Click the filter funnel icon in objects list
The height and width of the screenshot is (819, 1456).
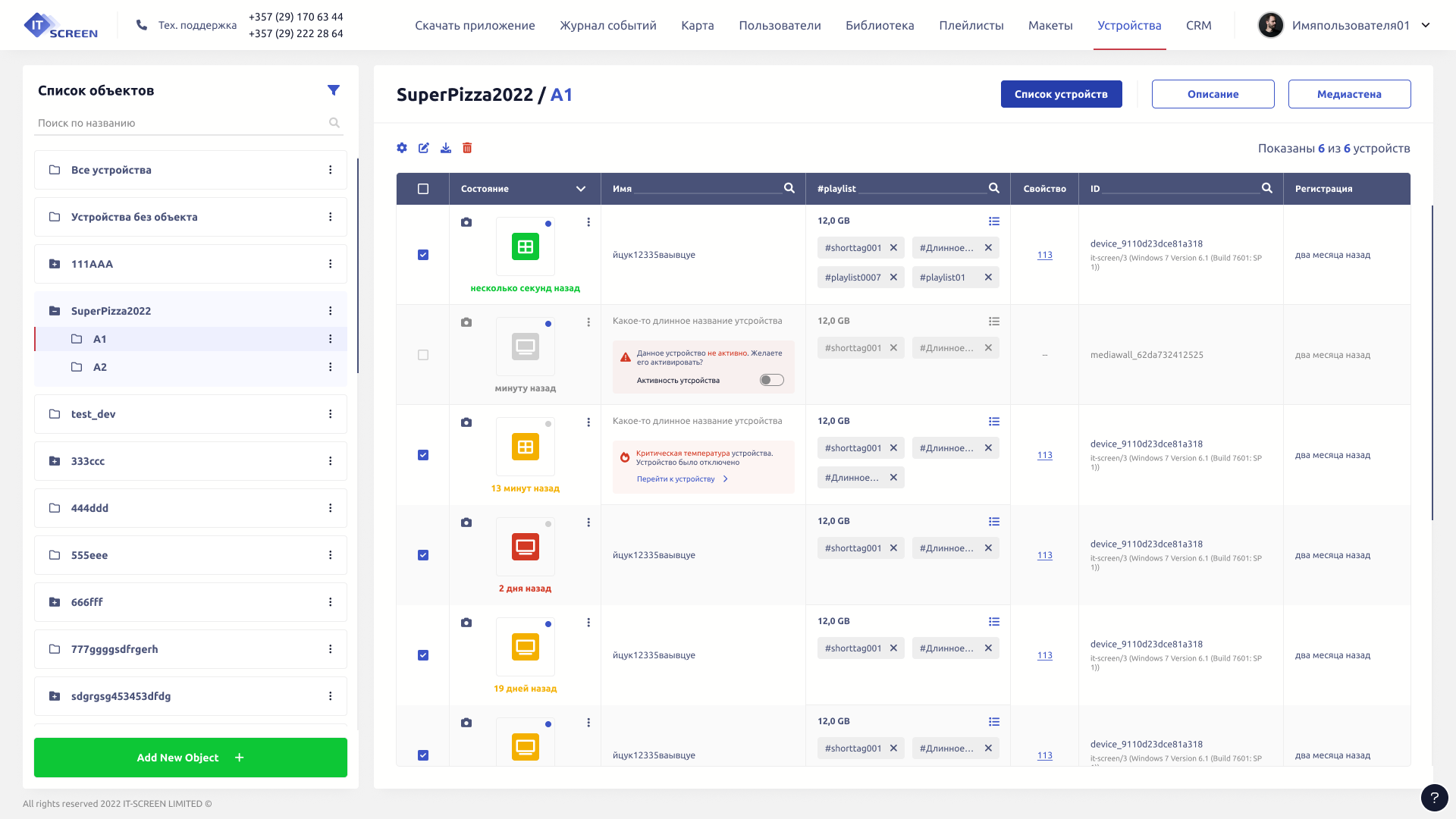tap(333, 90)
